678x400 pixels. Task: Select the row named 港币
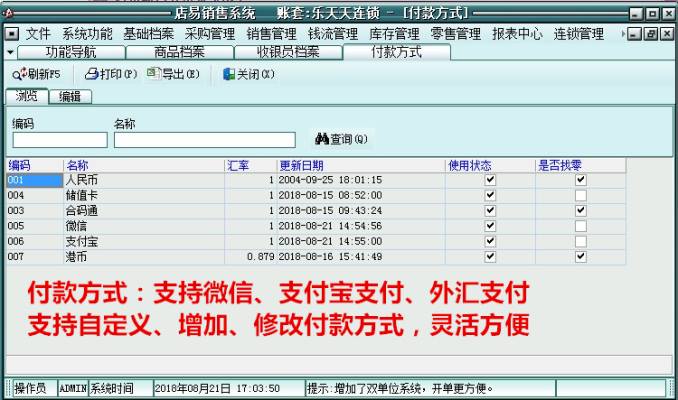(x=316, y=256)
